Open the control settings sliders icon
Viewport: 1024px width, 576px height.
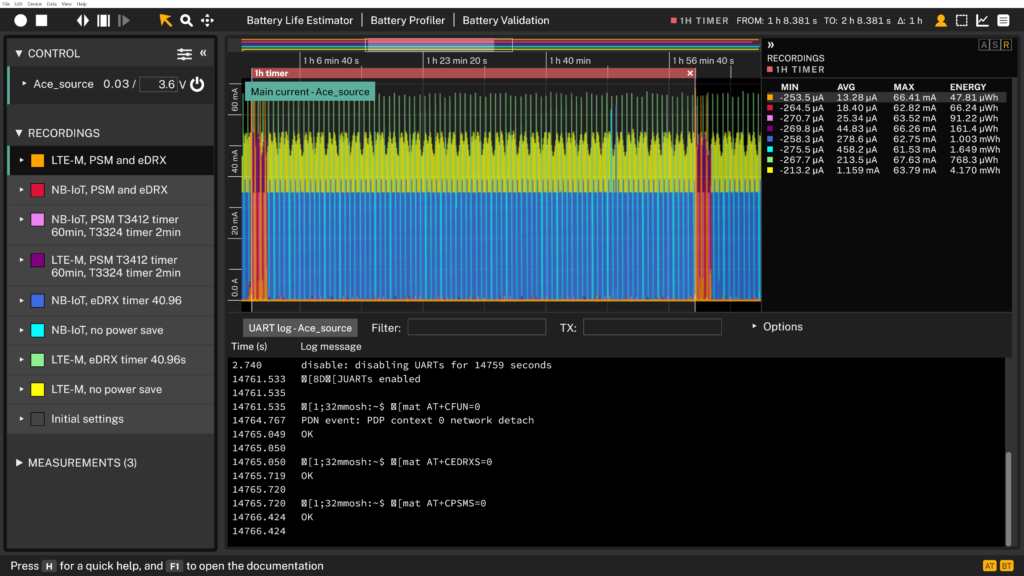coord(184,54)
